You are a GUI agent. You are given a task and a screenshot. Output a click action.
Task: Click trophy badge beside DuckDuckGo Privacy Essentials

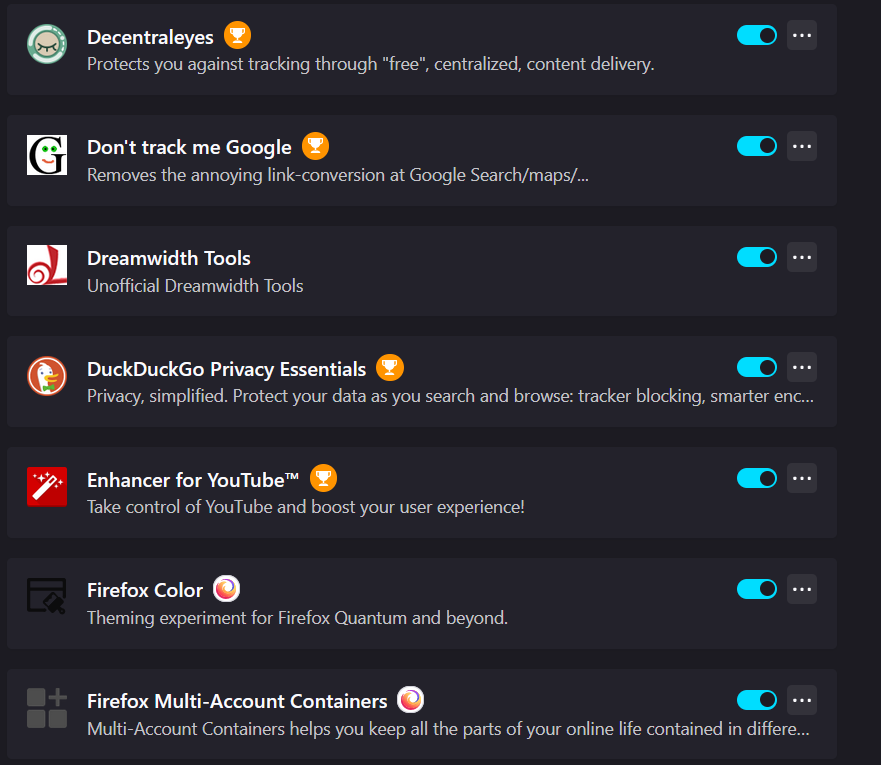[390, 368]
